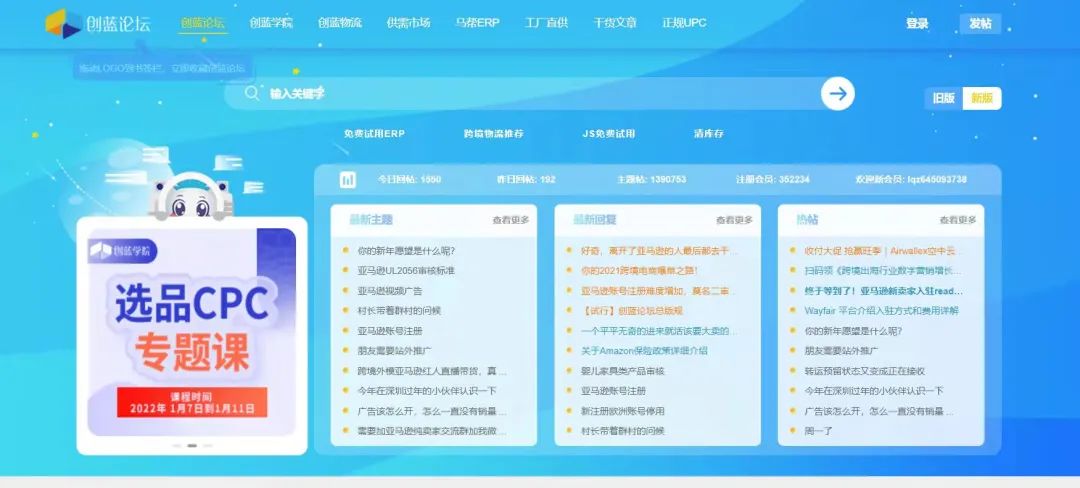
Task: Submit search with the round arrow button
Action: tap(838, 94)
